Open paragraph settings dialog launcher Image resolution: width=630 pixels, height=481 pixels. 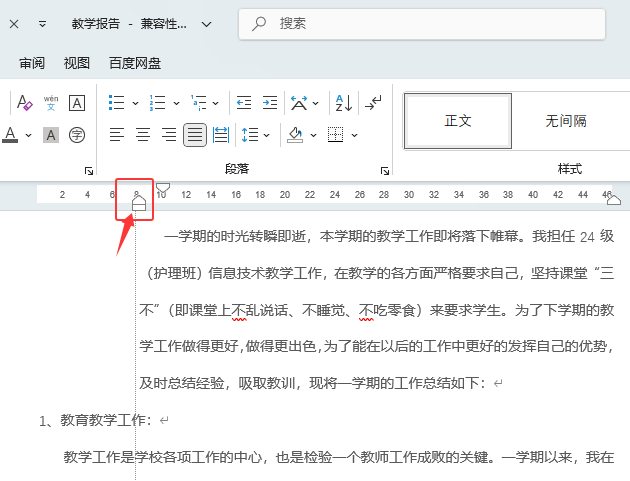point(385,171)
